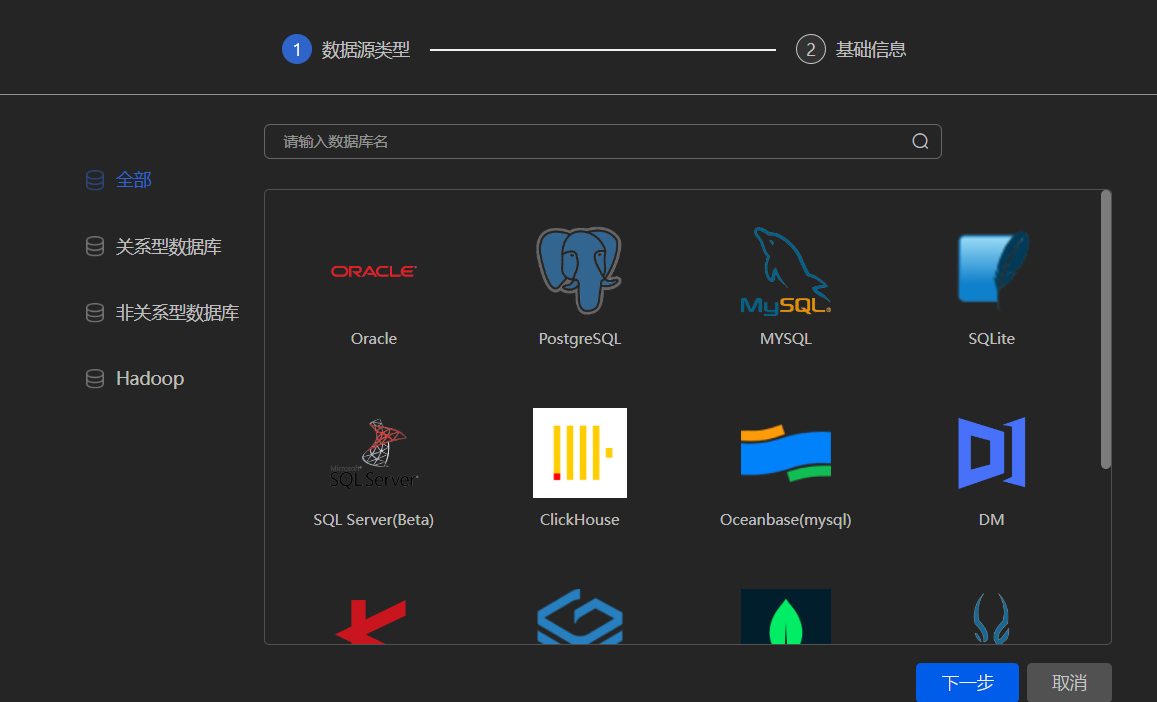This screenshot has height=702, width=1157.
Task: Click the Oracle text label
Action: tap(373, 339)
